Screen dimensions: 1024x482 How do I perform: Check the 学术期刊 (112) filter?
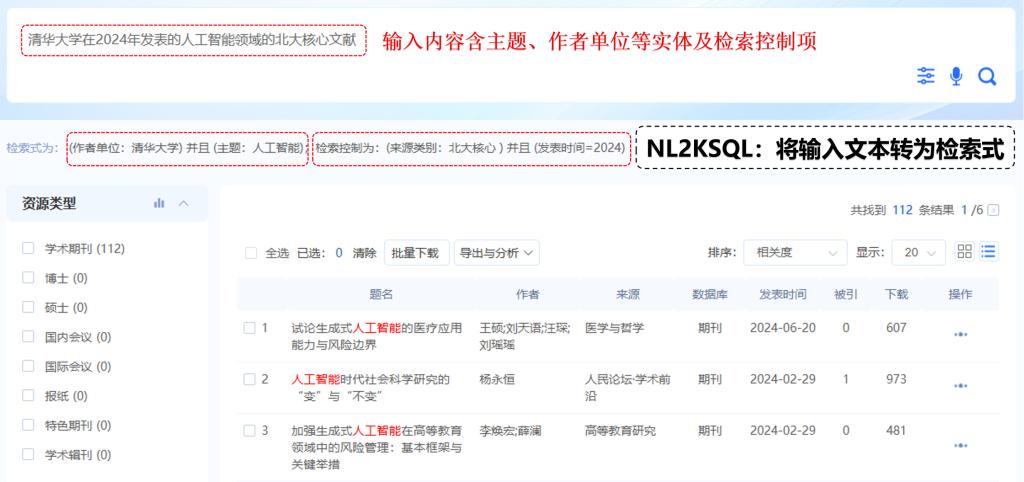28,248
